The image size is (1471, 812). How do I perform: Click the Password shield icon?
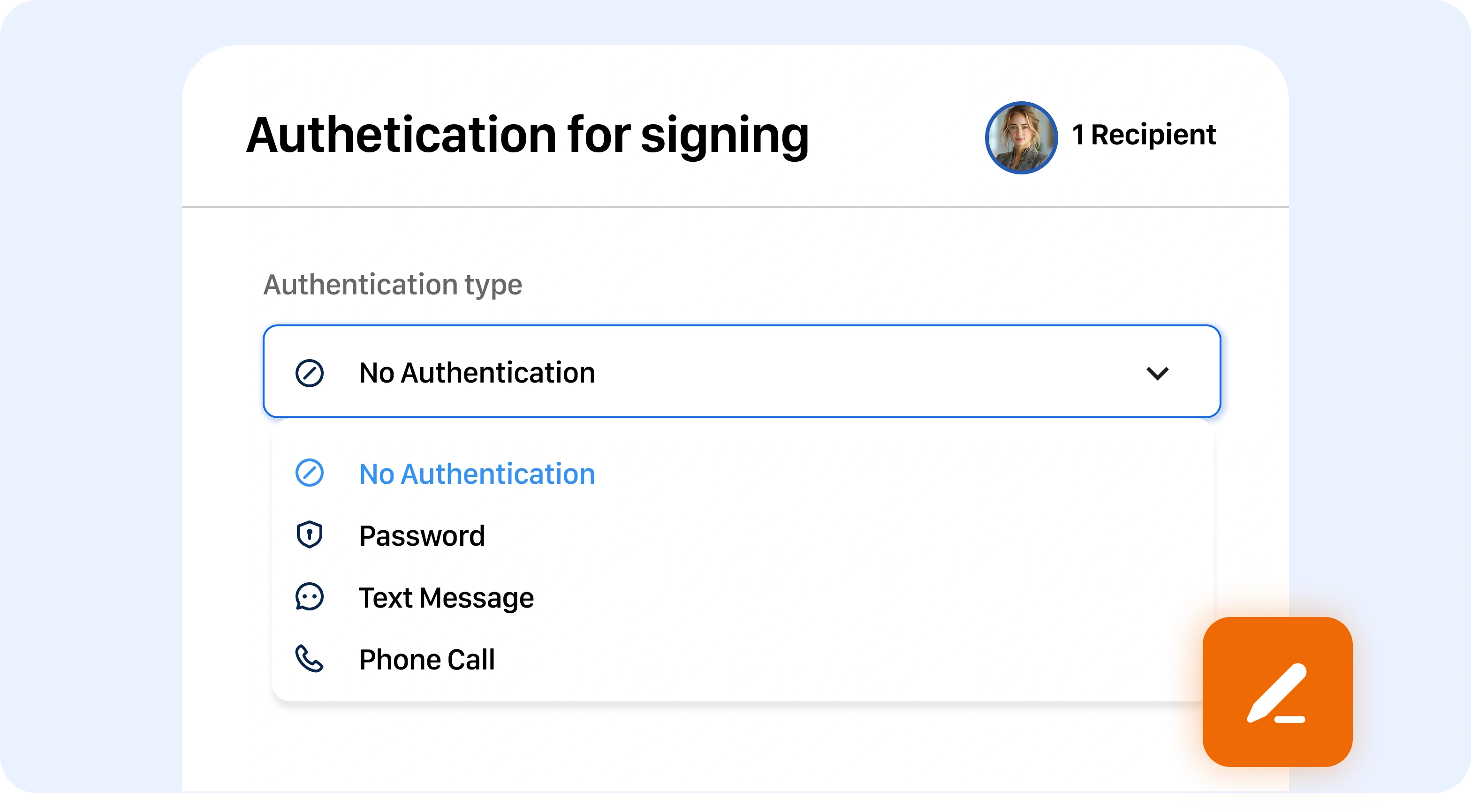point(310,535)
